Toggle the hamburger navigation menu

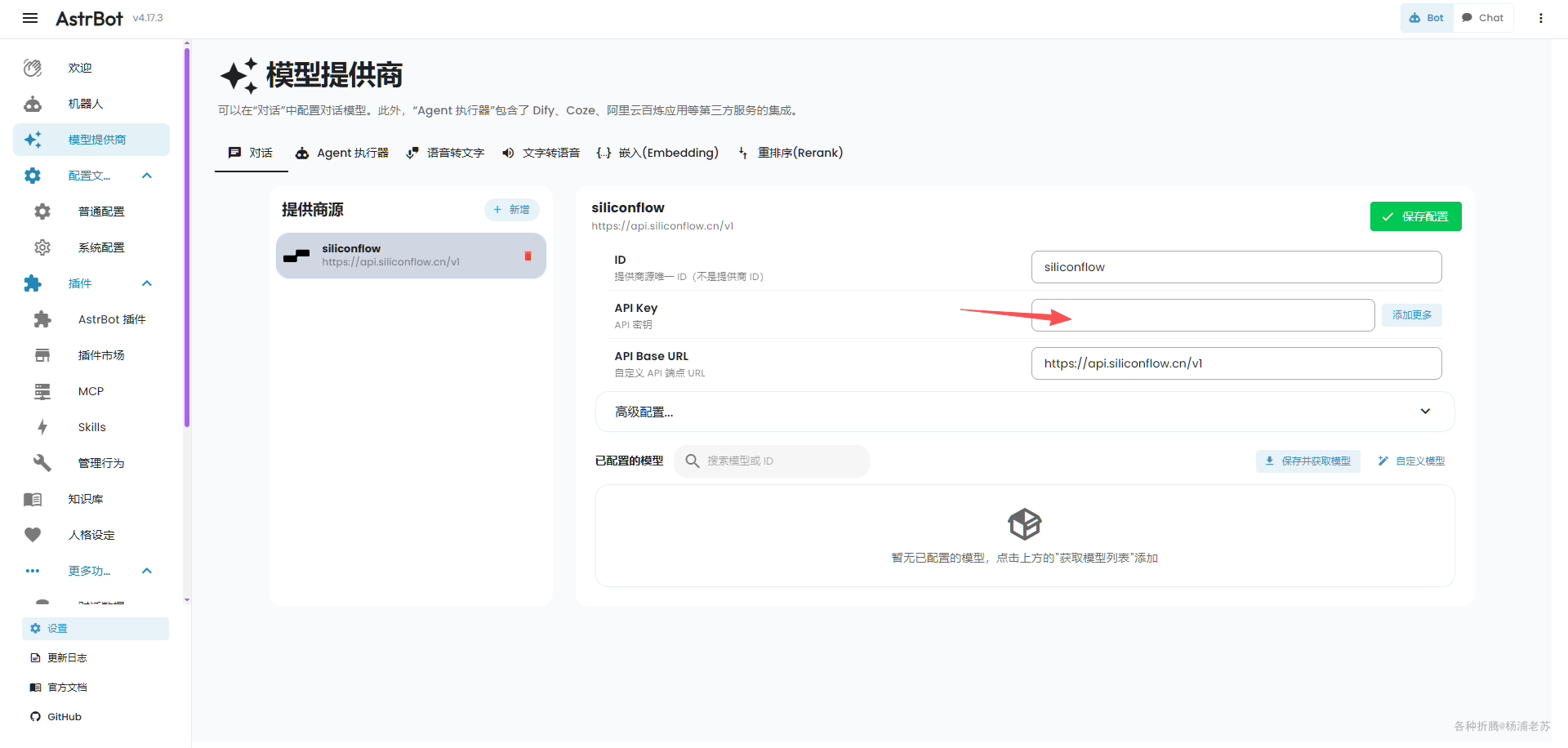click(x=30, y=18)
